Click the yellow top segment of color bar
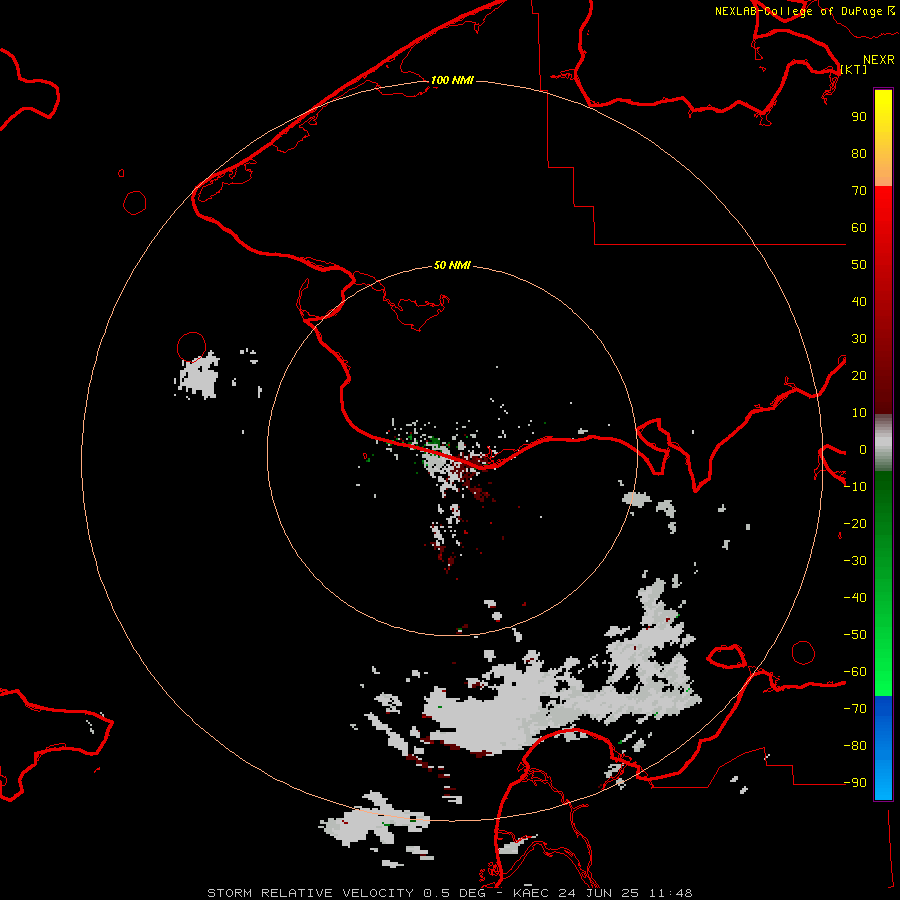 [883, 138]
